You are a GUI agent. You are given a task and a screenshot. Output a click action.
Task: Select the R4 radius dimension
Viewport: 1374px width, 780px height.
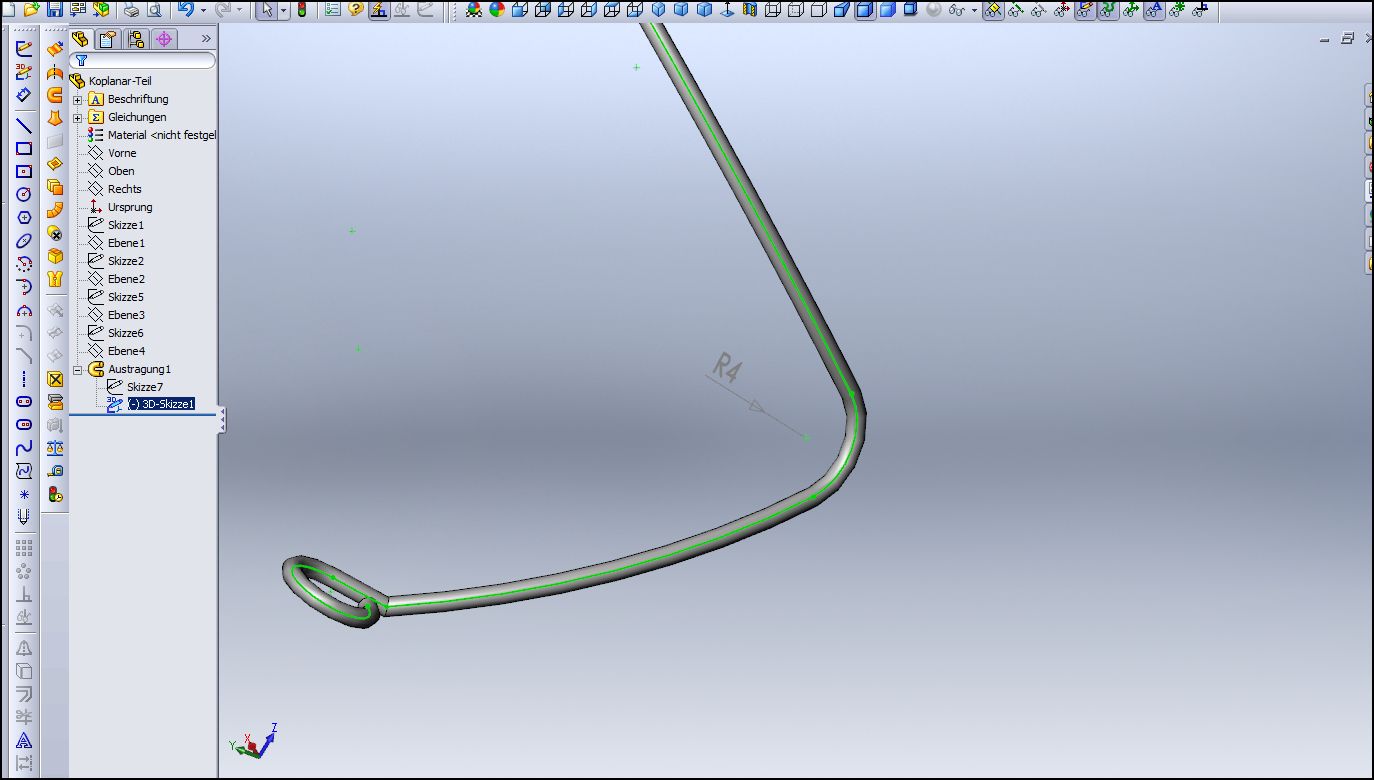pos(726,367)
